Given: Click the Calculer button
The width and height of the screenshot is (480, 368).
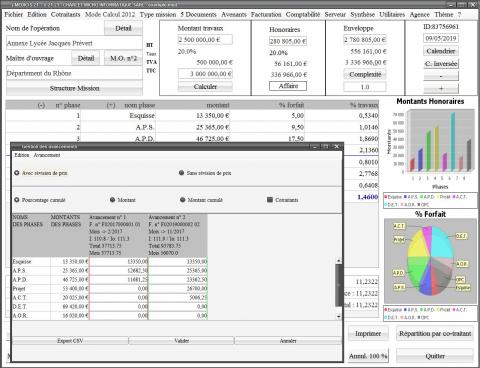Looking at the screenshot, I should pos(205,87).
